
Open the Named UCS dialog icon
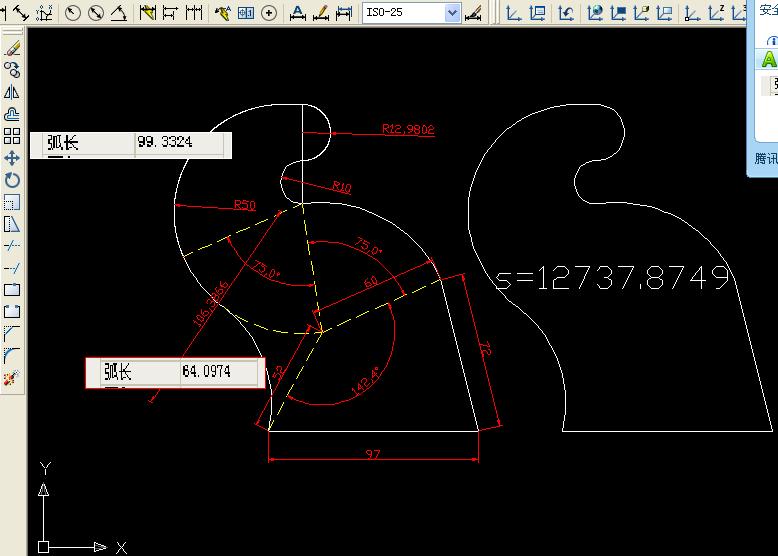point(537,12)
